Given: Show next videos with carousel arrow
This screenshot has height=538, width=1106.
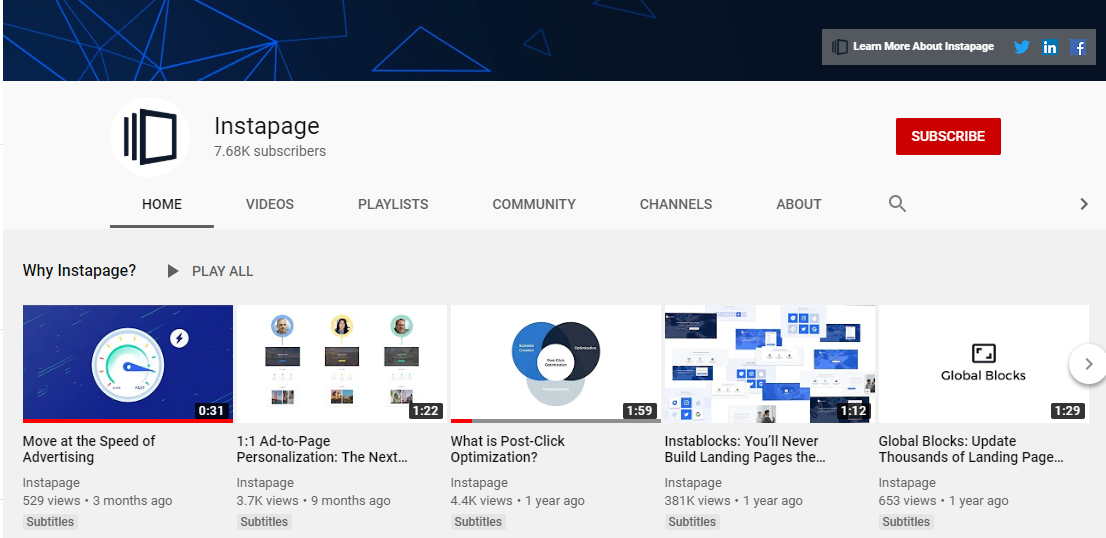Looking at the screenshot, I should 1088,364.
